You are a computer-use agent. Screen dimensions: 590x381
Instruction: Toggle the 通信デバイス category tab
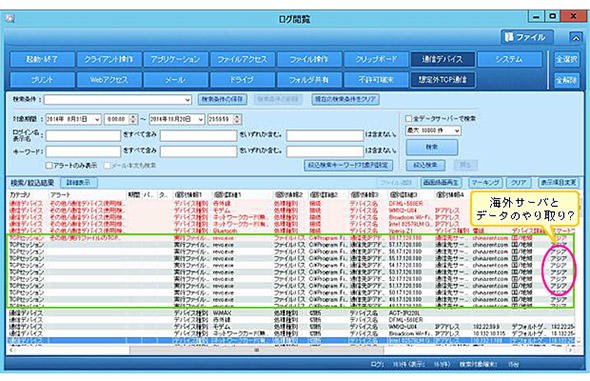[442, 59]
